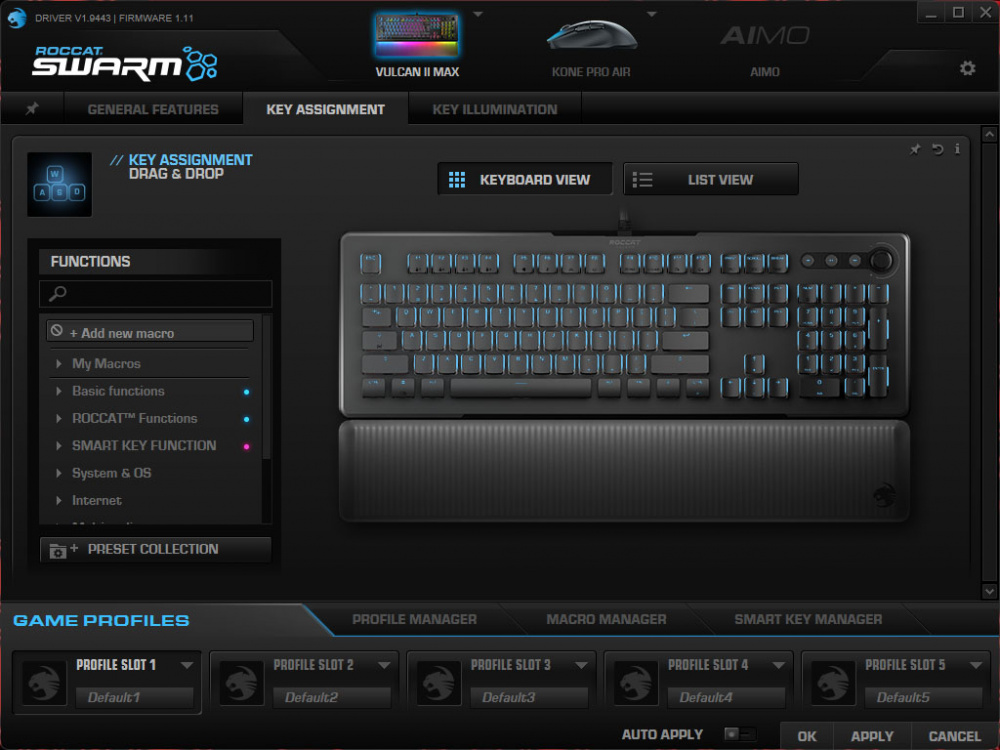Open Profile Slot 2 dropdown
This screenshot has height=750, width=1000.
(384, 665)
